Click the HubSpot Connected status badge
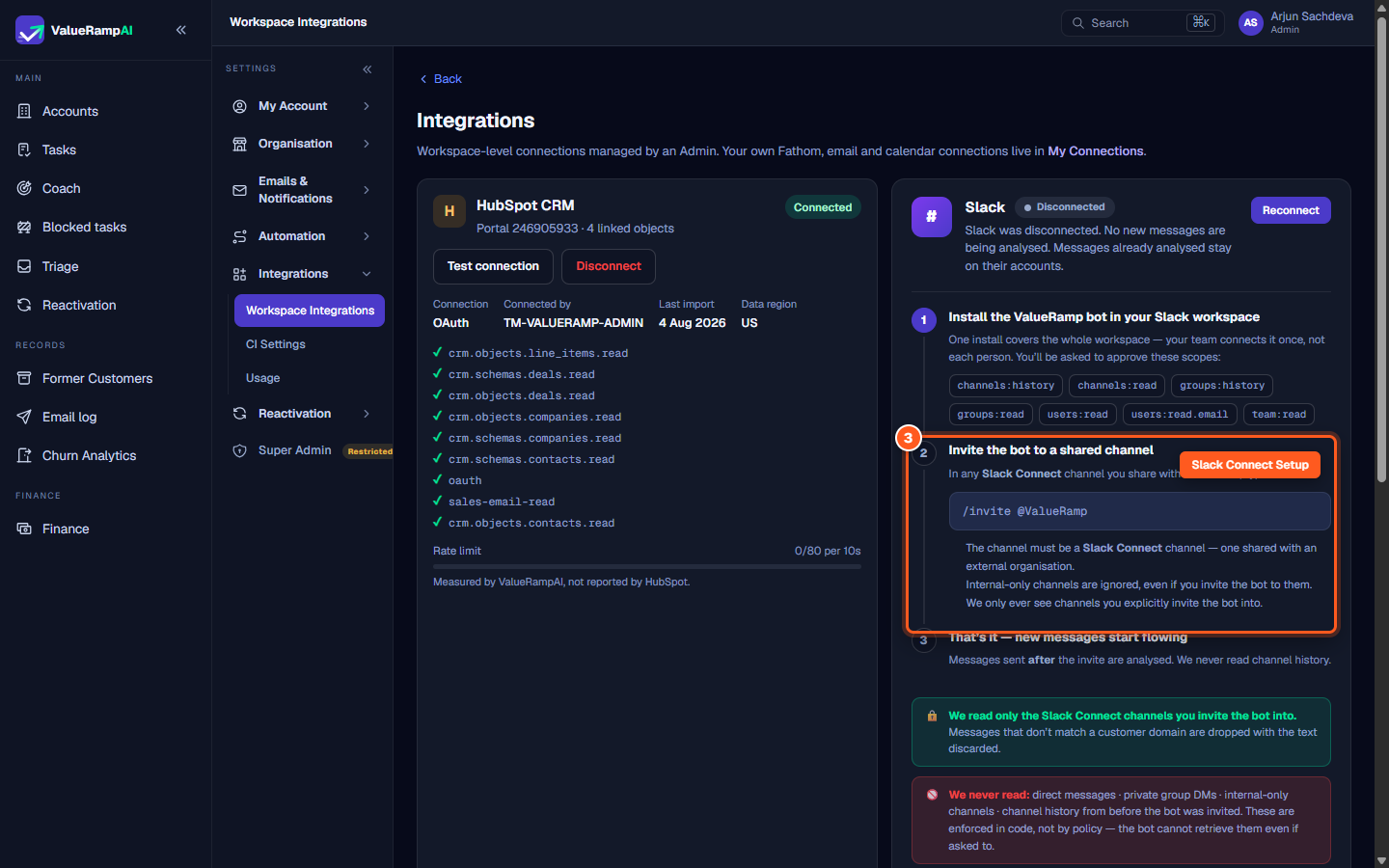This screenshot has height=868, width=1389. (x=823, y=207)
